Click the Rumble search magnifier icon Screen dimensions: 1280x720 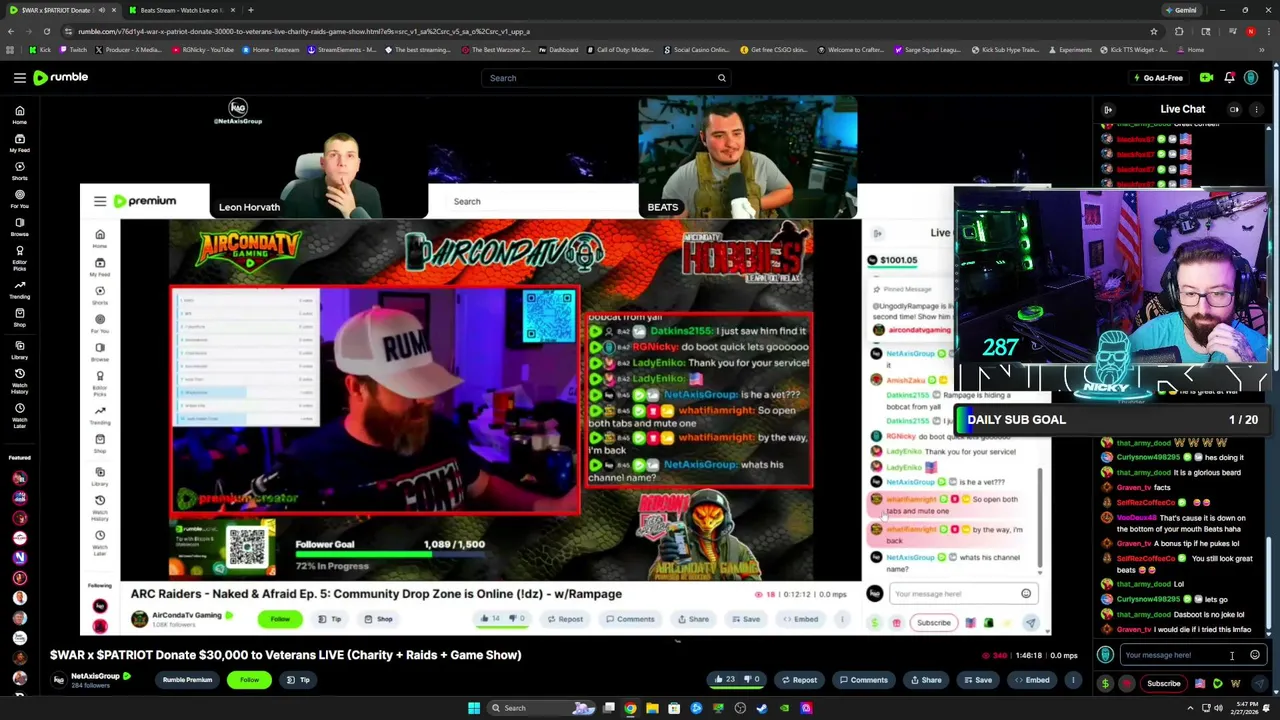click(x=721, y=78)
